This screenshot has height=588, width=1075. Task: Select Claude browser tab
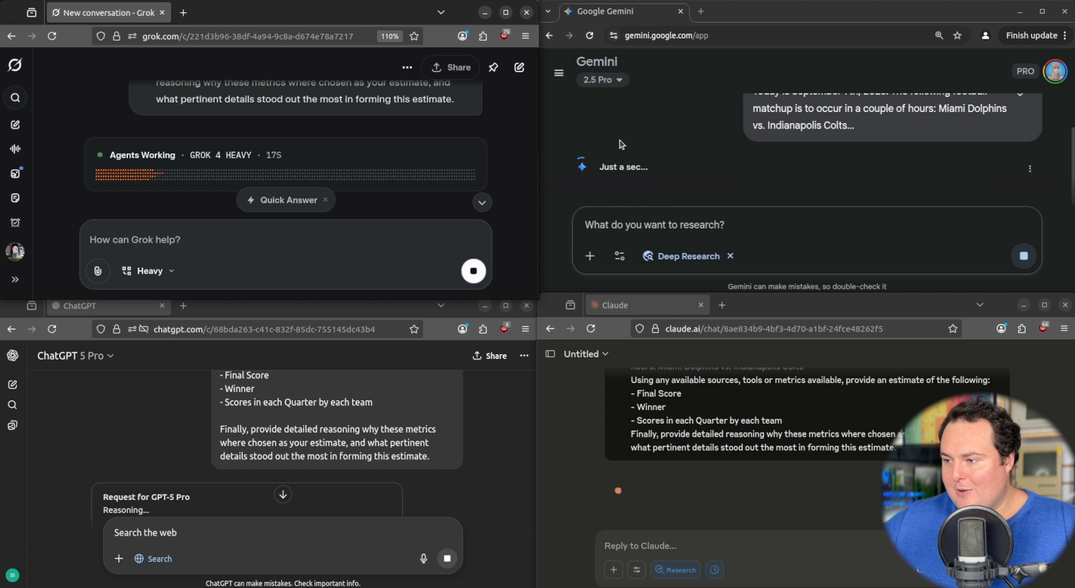647,305
